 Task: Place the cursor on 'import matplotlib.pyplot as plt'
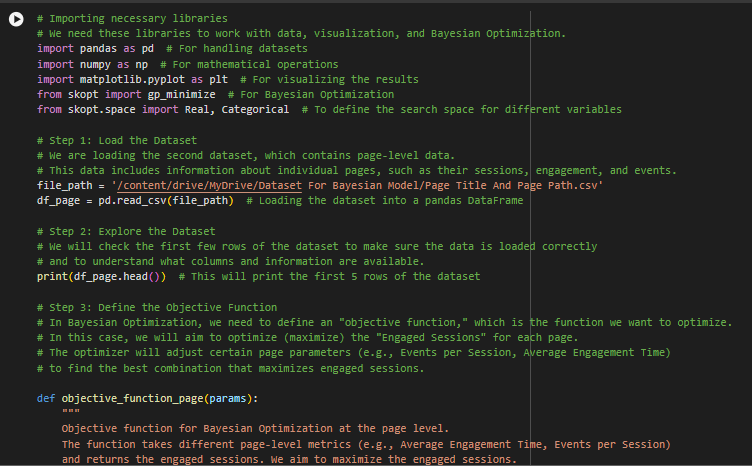click(x=132, y=80)
